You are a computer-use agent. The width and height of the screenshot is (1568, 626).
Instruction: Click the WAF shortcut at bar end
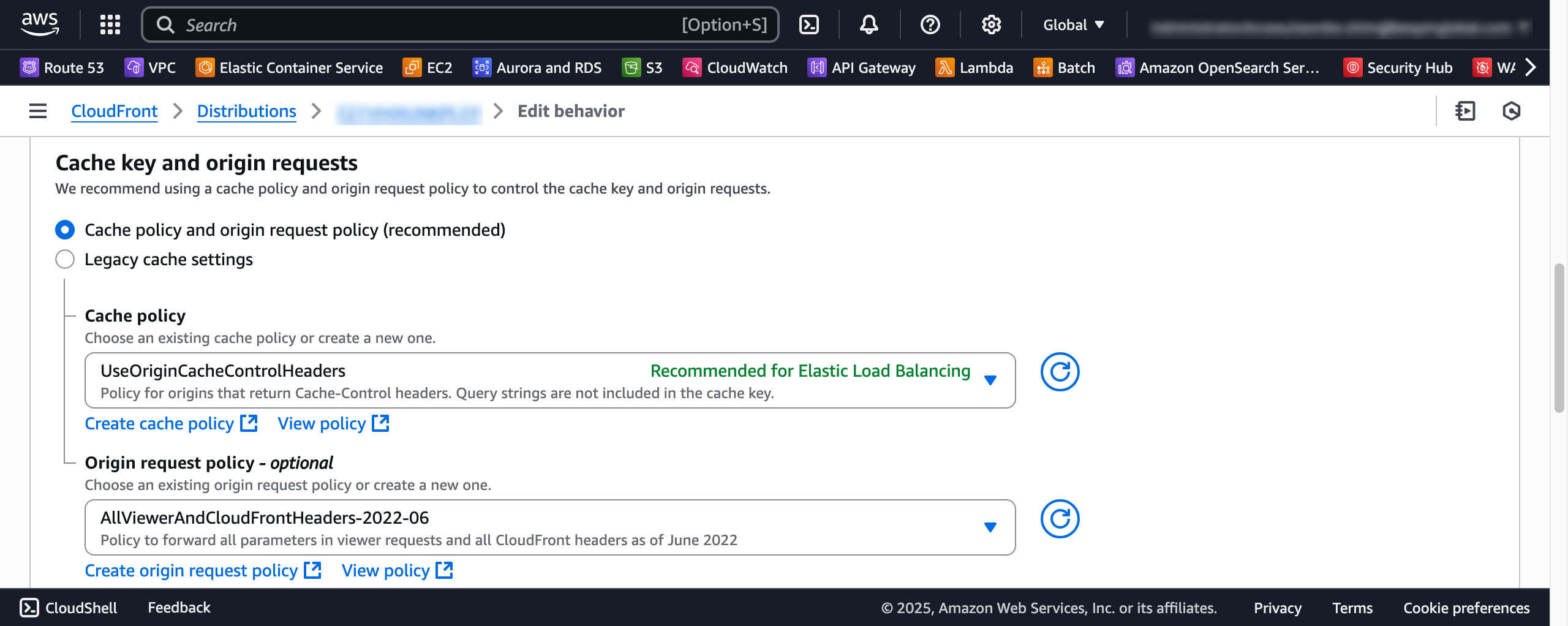pos(1494,67)
